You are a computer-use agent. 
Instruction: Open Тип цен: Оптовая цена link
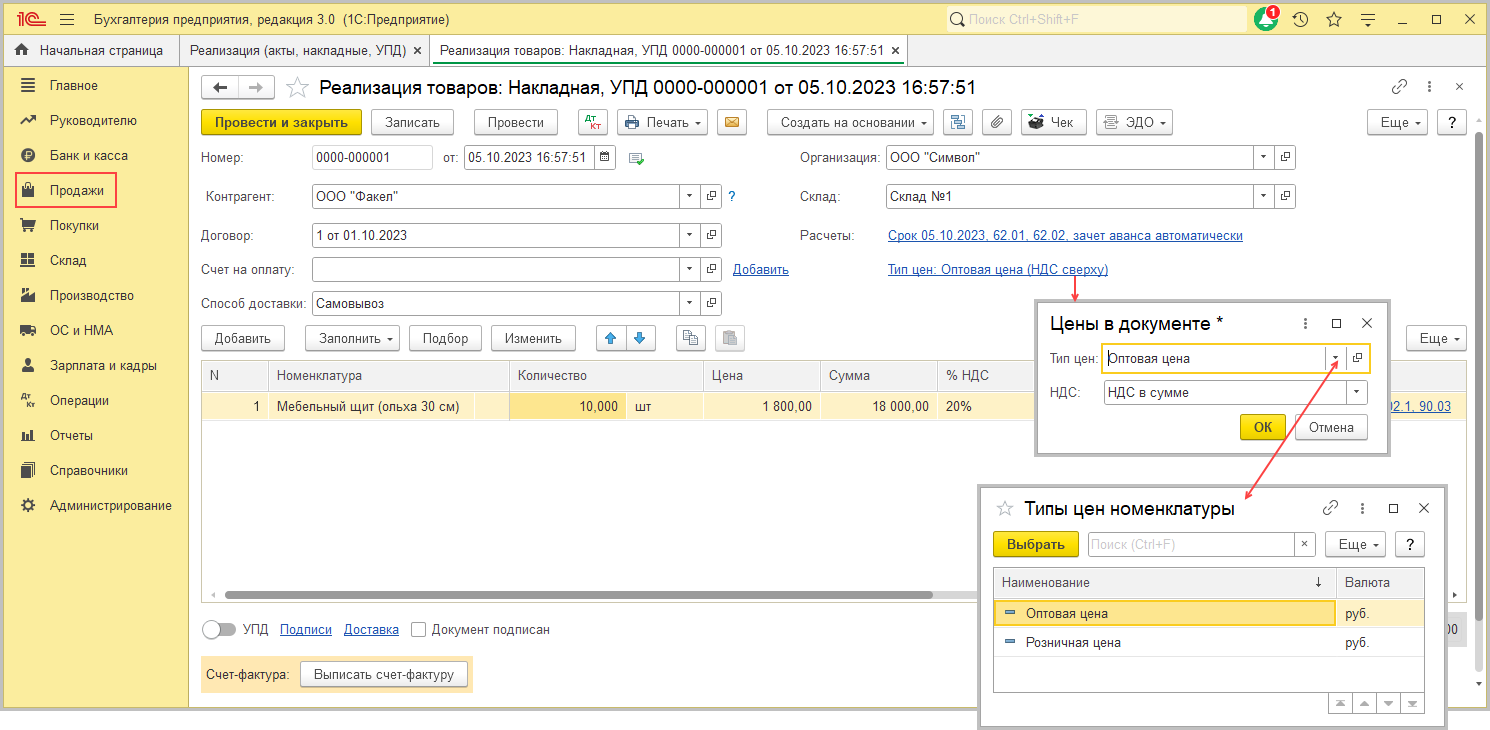coord(998,269)
